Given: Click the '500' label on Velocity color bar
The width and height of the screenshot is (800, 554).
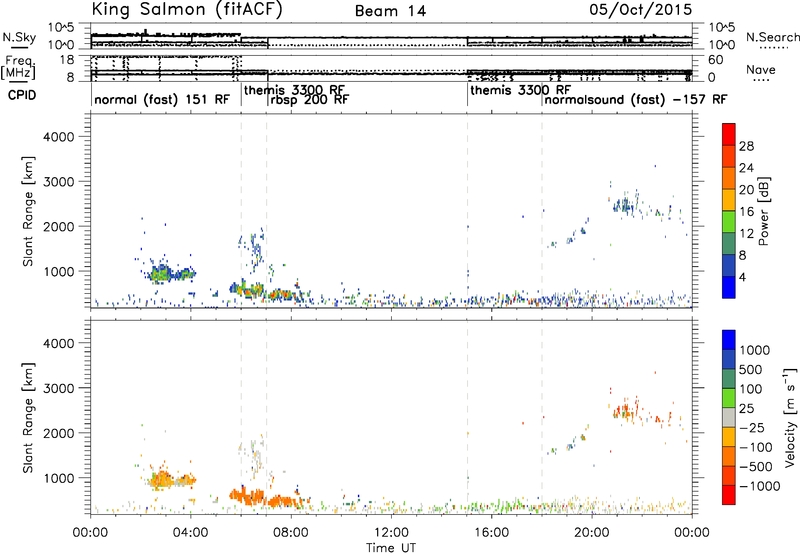Looking at the screenshot, I should pos(751,369).
